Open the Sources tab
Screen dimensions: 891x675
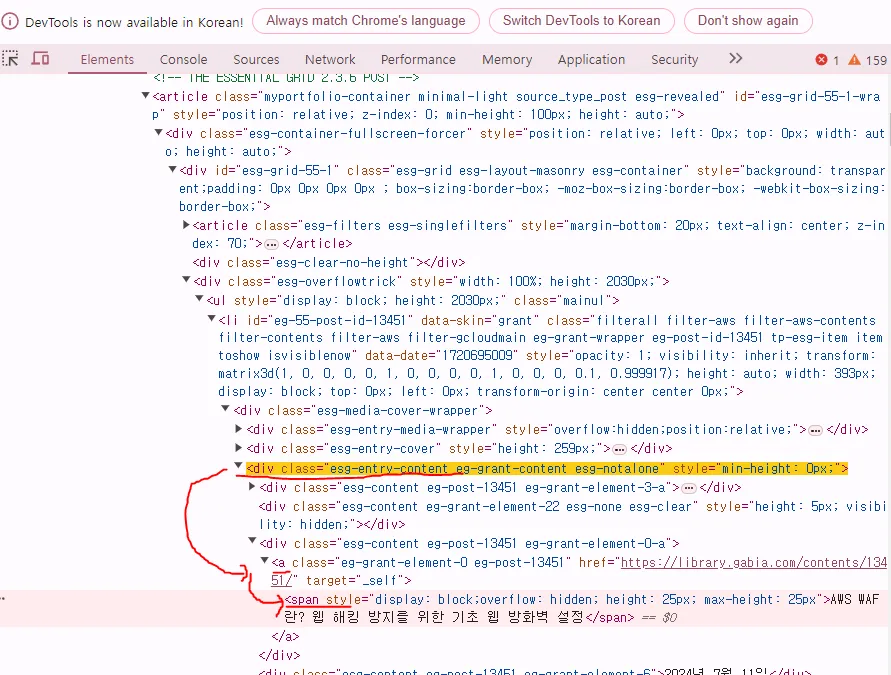coord(256,60)
